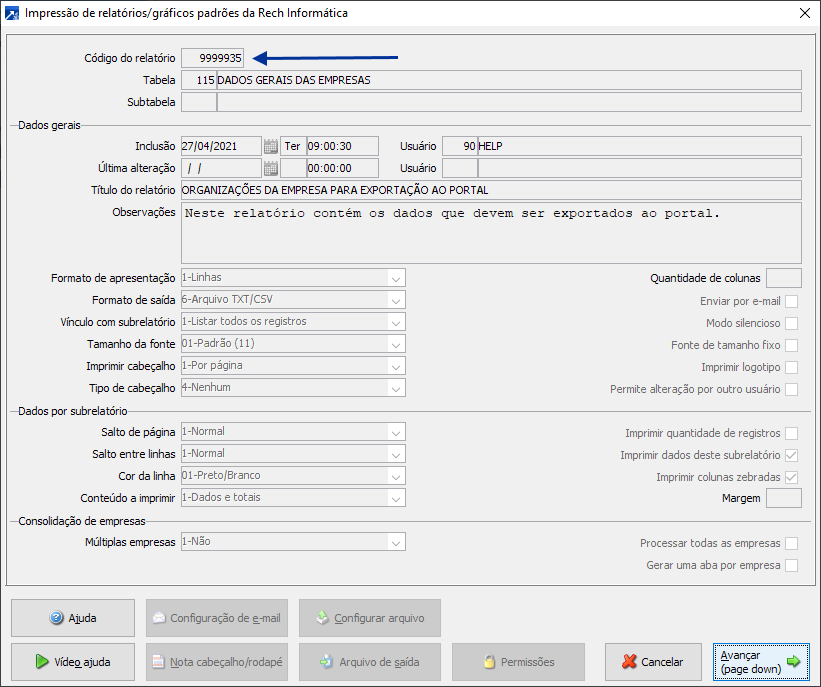821x687 pixels.
Task: Click the Código do relatório field
Action: 213,58
